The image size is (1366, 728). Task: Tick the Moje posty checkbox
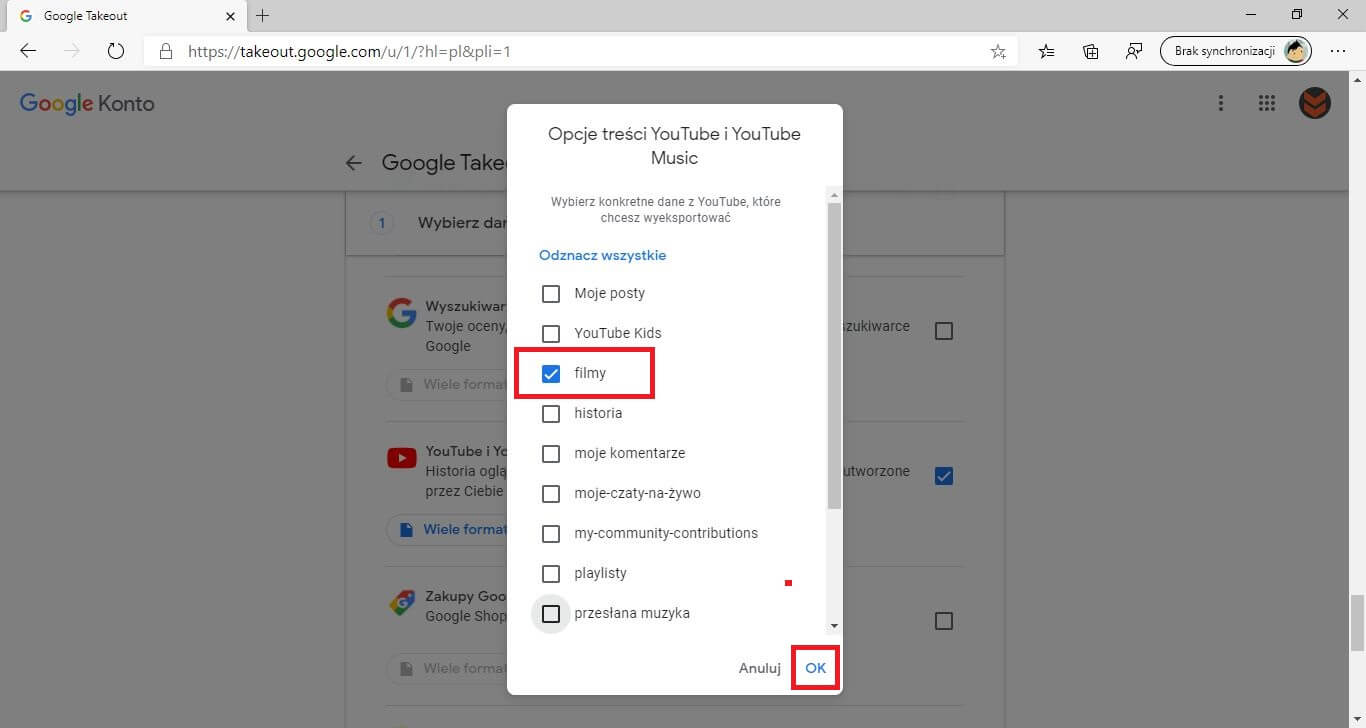coord(551,294)
